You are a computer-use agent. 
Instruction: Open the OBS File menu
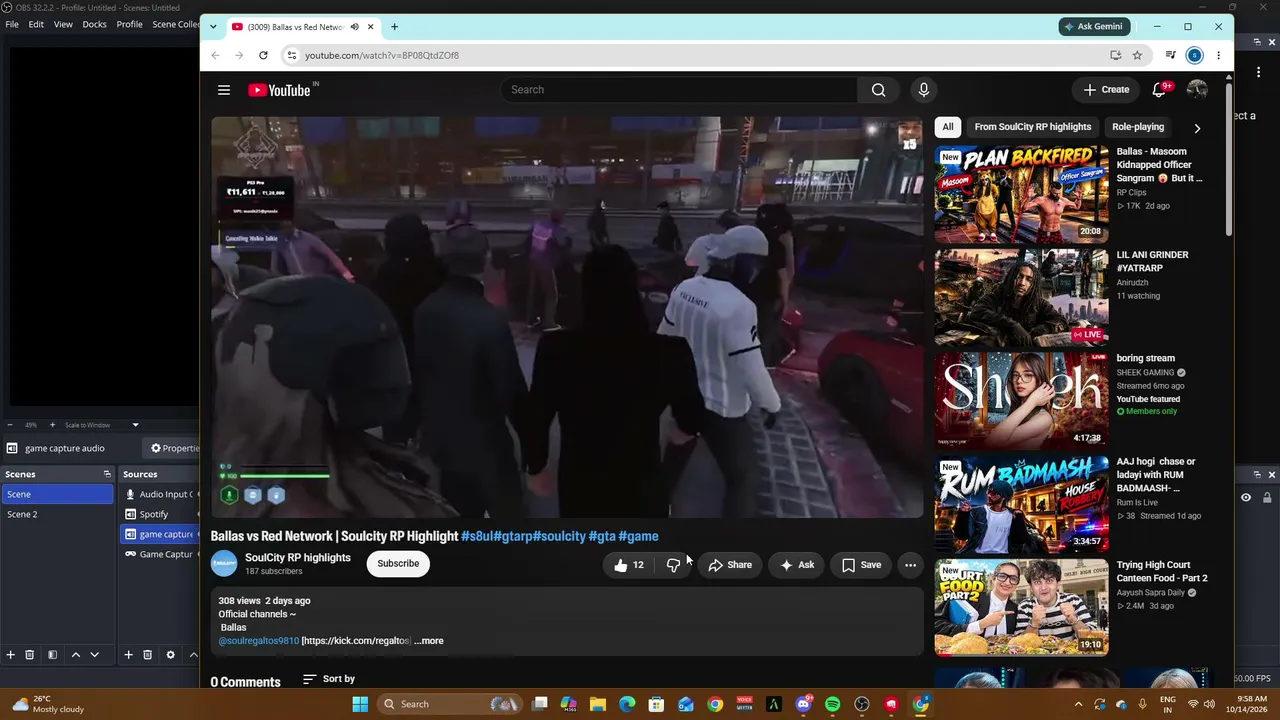tap(12, 24)
